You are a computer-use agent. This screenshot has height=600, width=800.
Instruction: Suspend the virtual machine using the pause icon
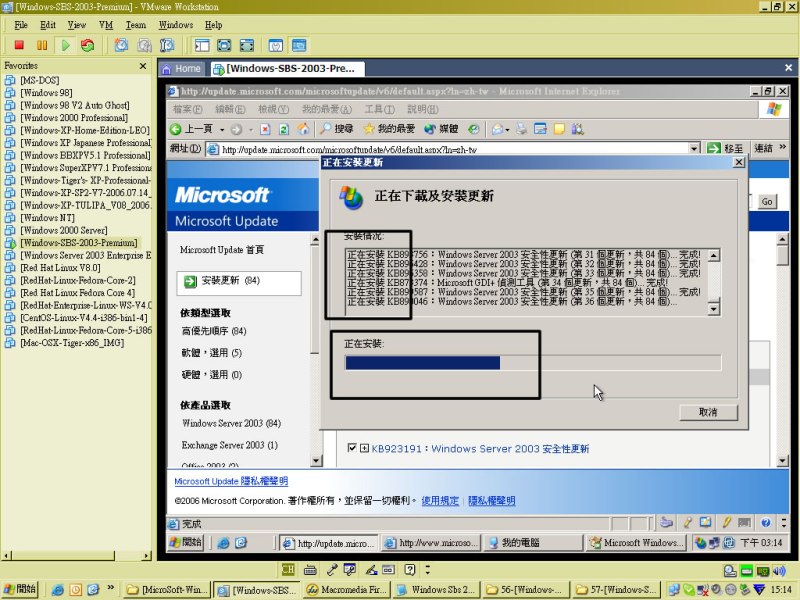coord(42,45)
